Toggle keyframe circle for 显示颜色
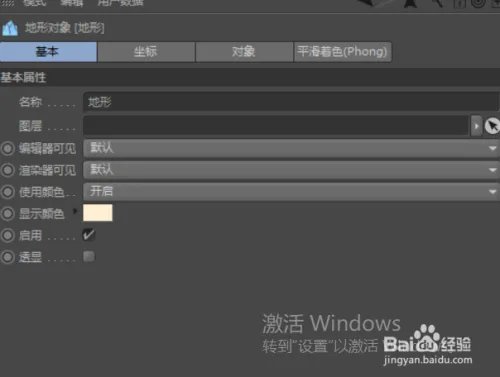Screen dimensions: 500x377 (8, 214)
